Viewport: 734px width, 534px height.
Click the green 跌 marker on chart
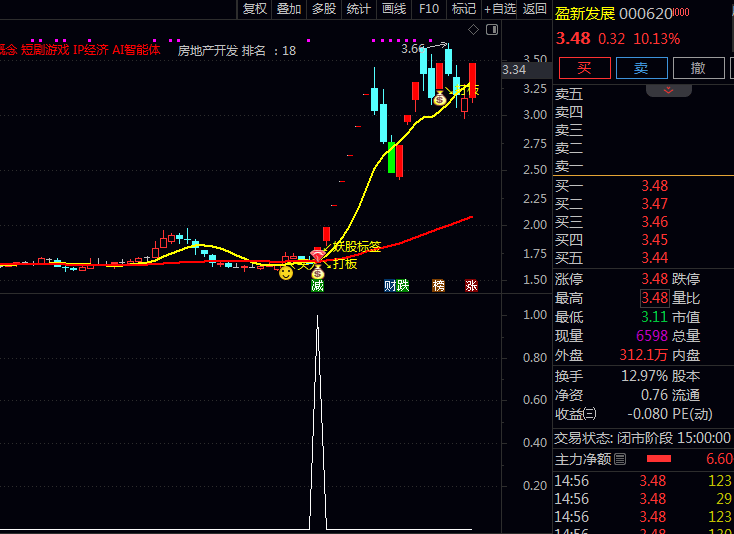tap(403, 285)
